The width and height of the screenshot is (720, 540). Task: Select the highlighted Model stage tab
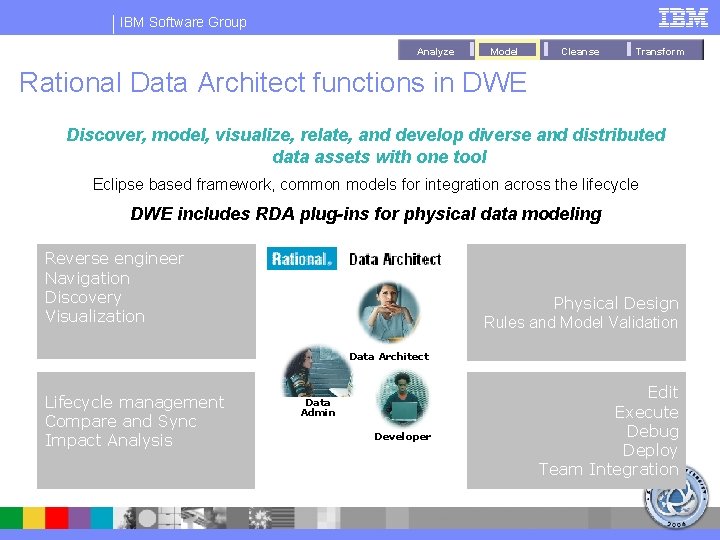pos(507,50)
